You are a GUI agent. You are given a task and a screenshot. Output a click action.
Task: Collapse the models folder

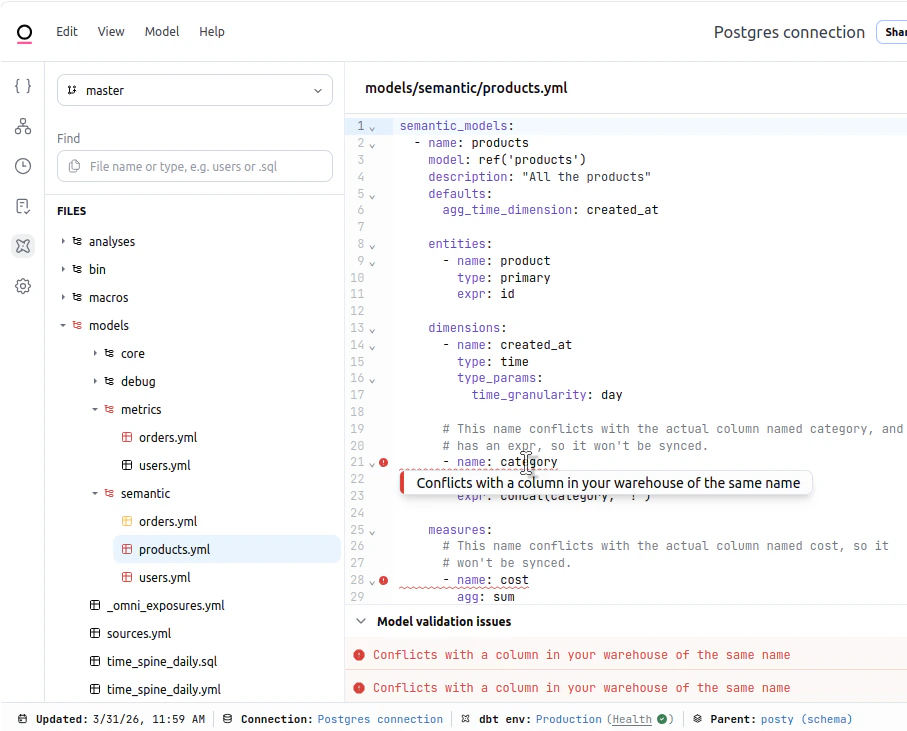tap(63, 325)
